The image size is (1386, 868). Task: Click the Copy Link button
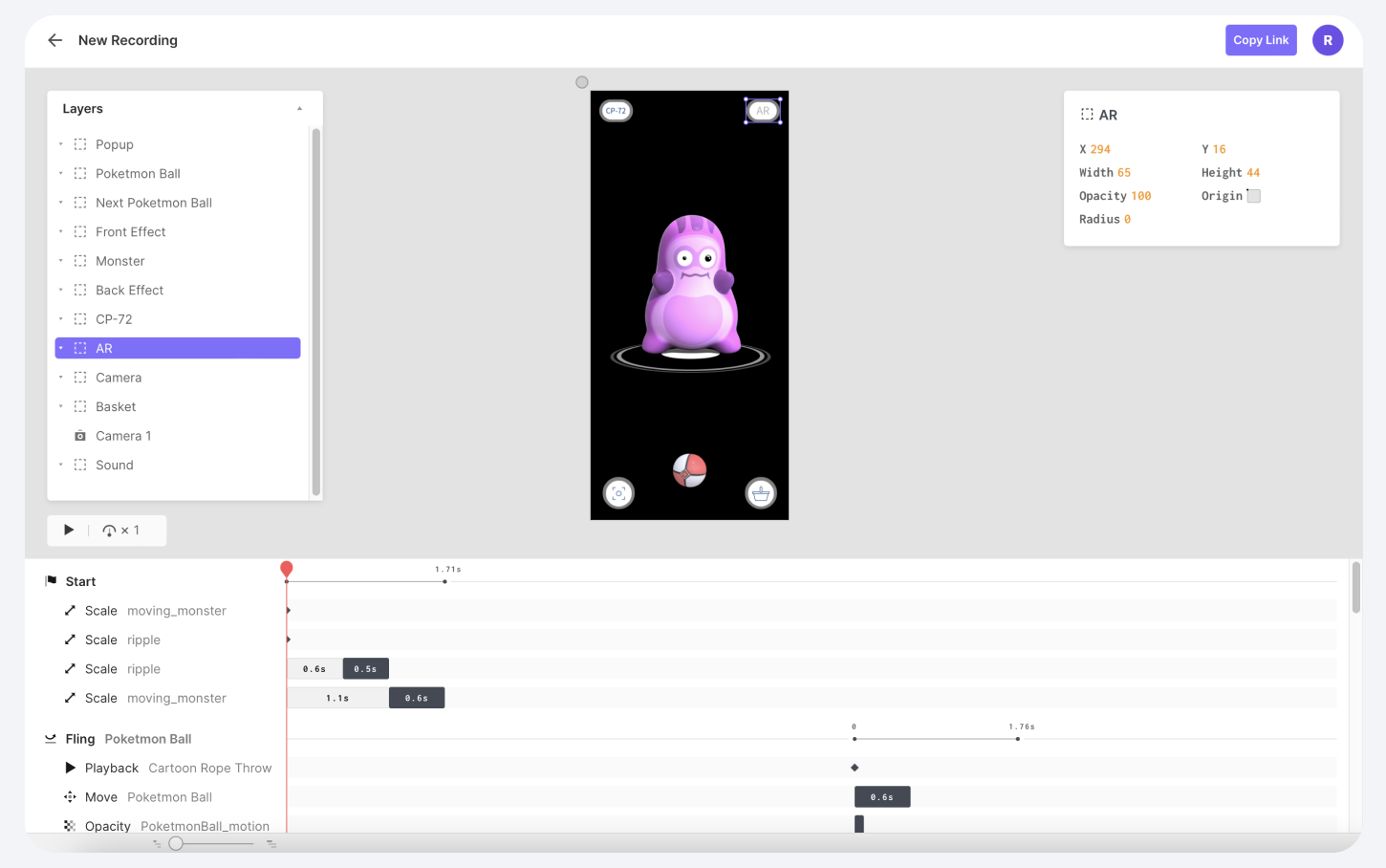(x=1261, y=40)
